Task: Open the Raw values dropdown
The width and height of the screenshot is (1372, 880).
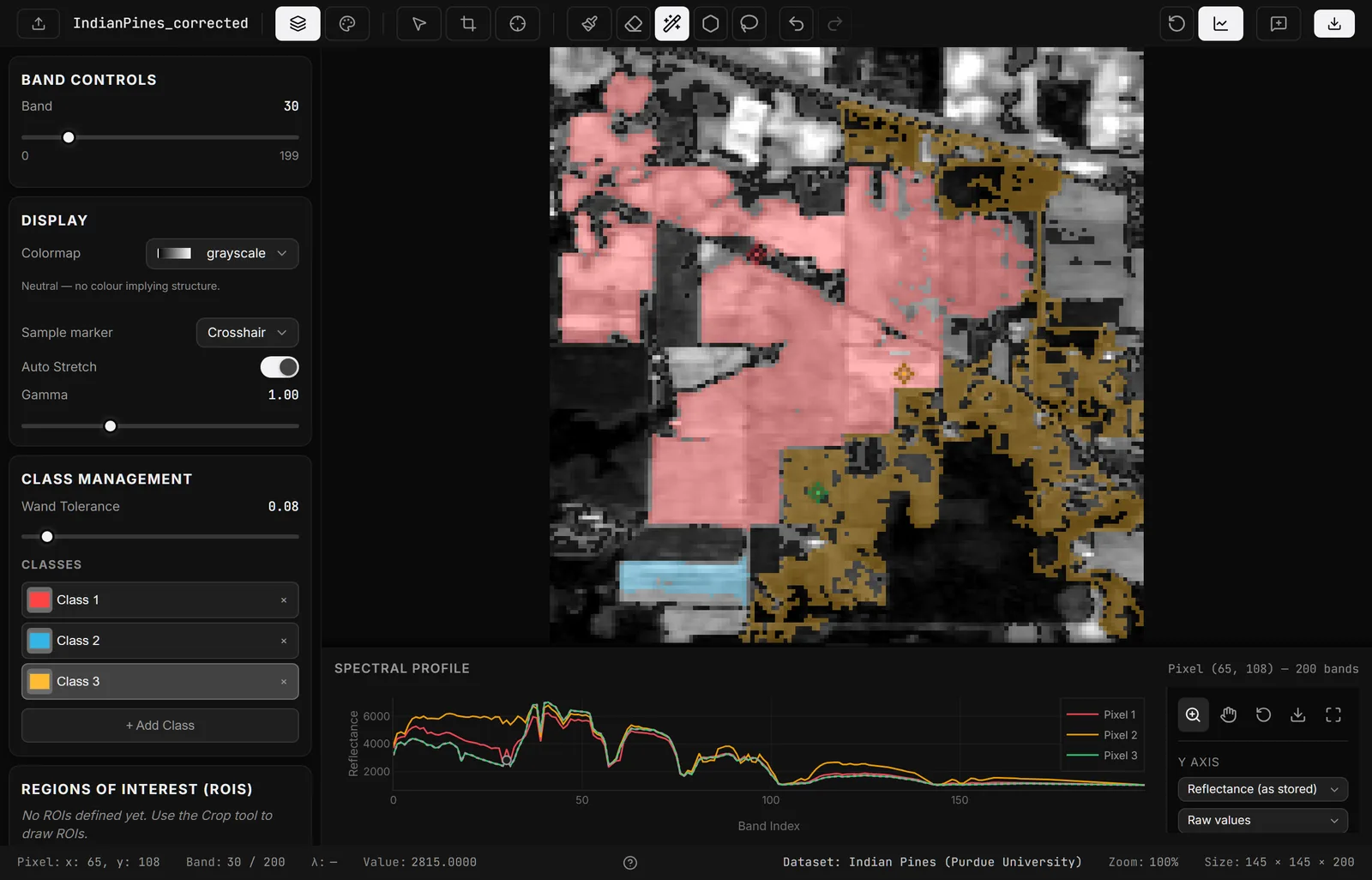Action: pos(1262,821)
